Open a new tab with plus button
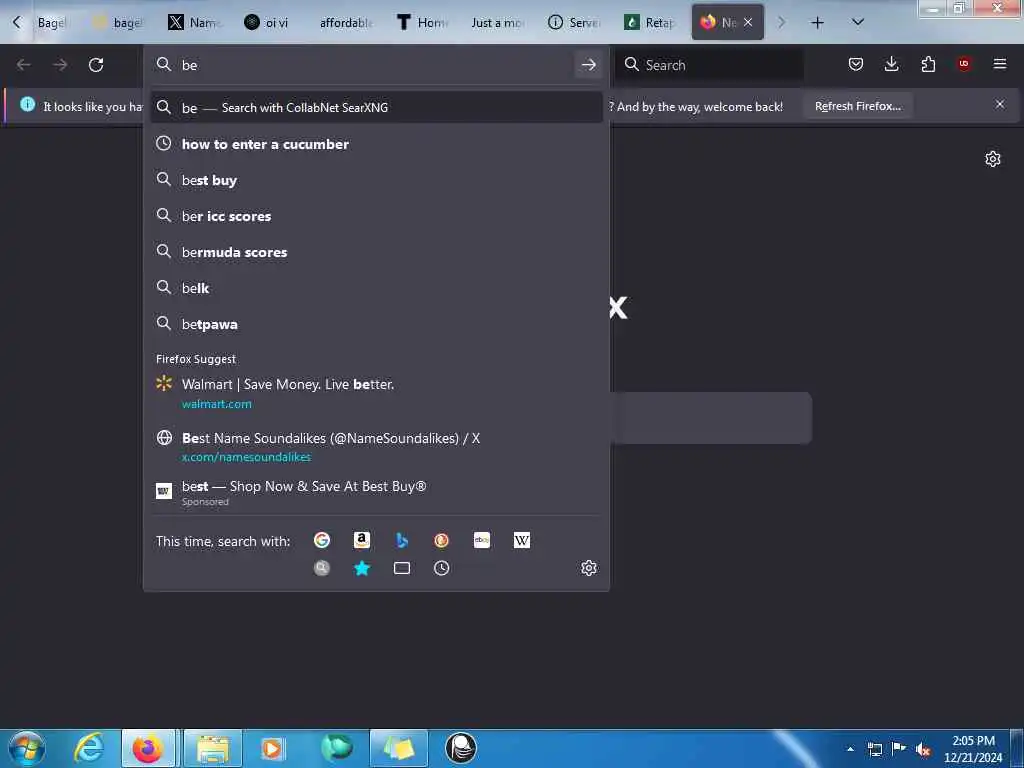Image resolution: width=1024 pixels, height=768 pixels. (x=817, y=23)
